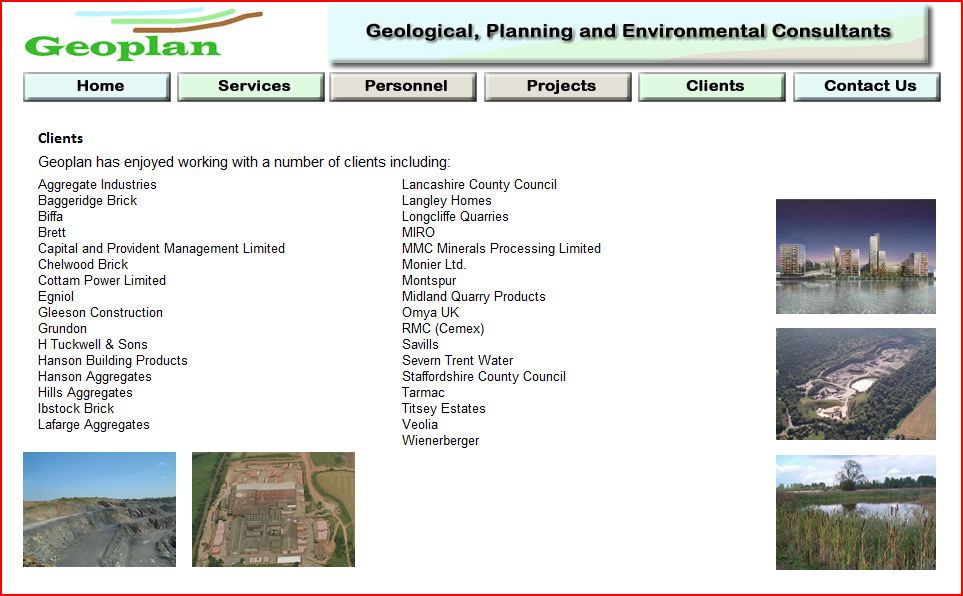Select the Aggregate Industries client entry
The height and width of the screenshot is (596, 963).
pos(97,184)
